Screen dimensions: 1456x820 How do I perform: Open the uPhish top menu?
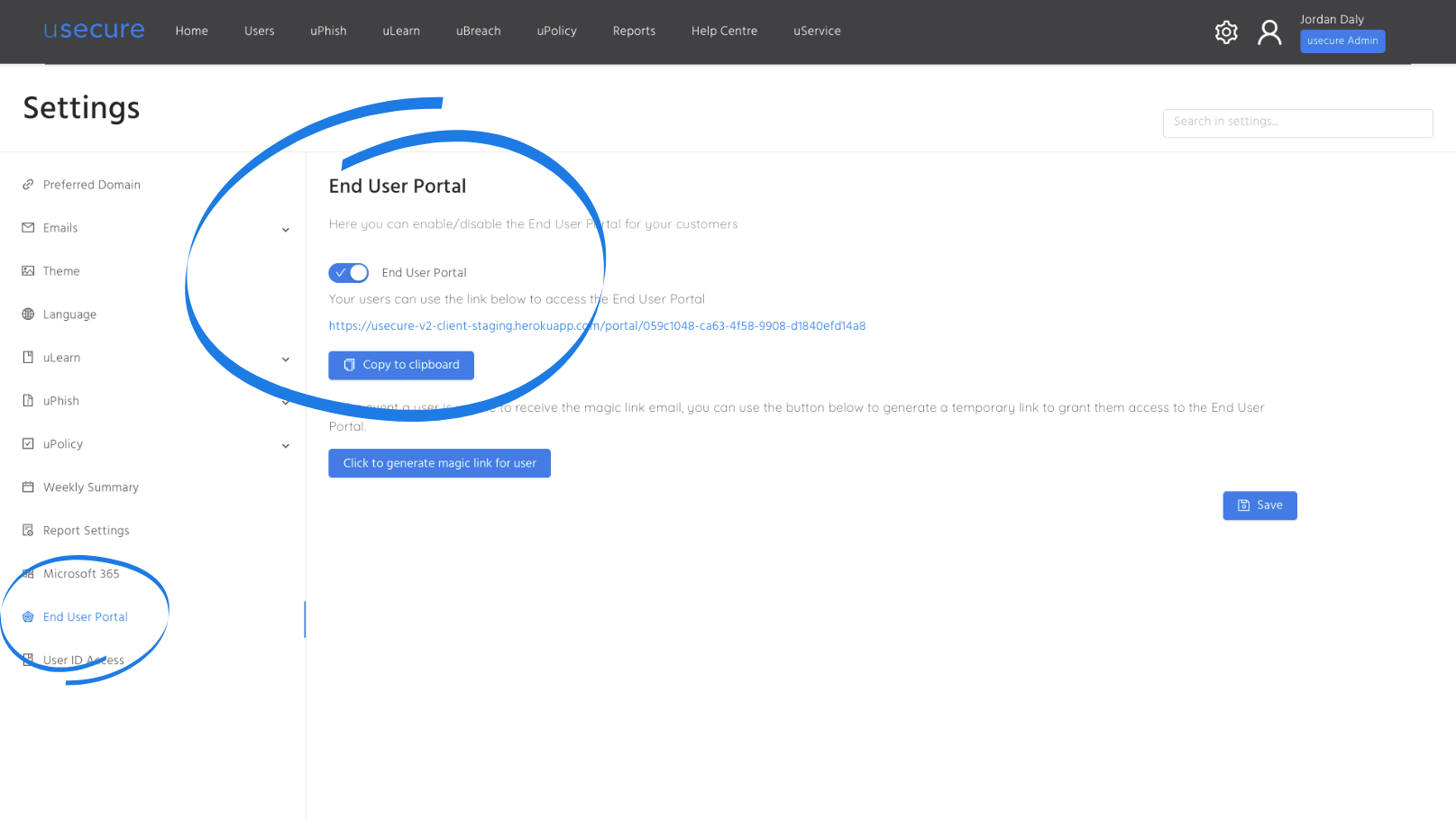328,31
